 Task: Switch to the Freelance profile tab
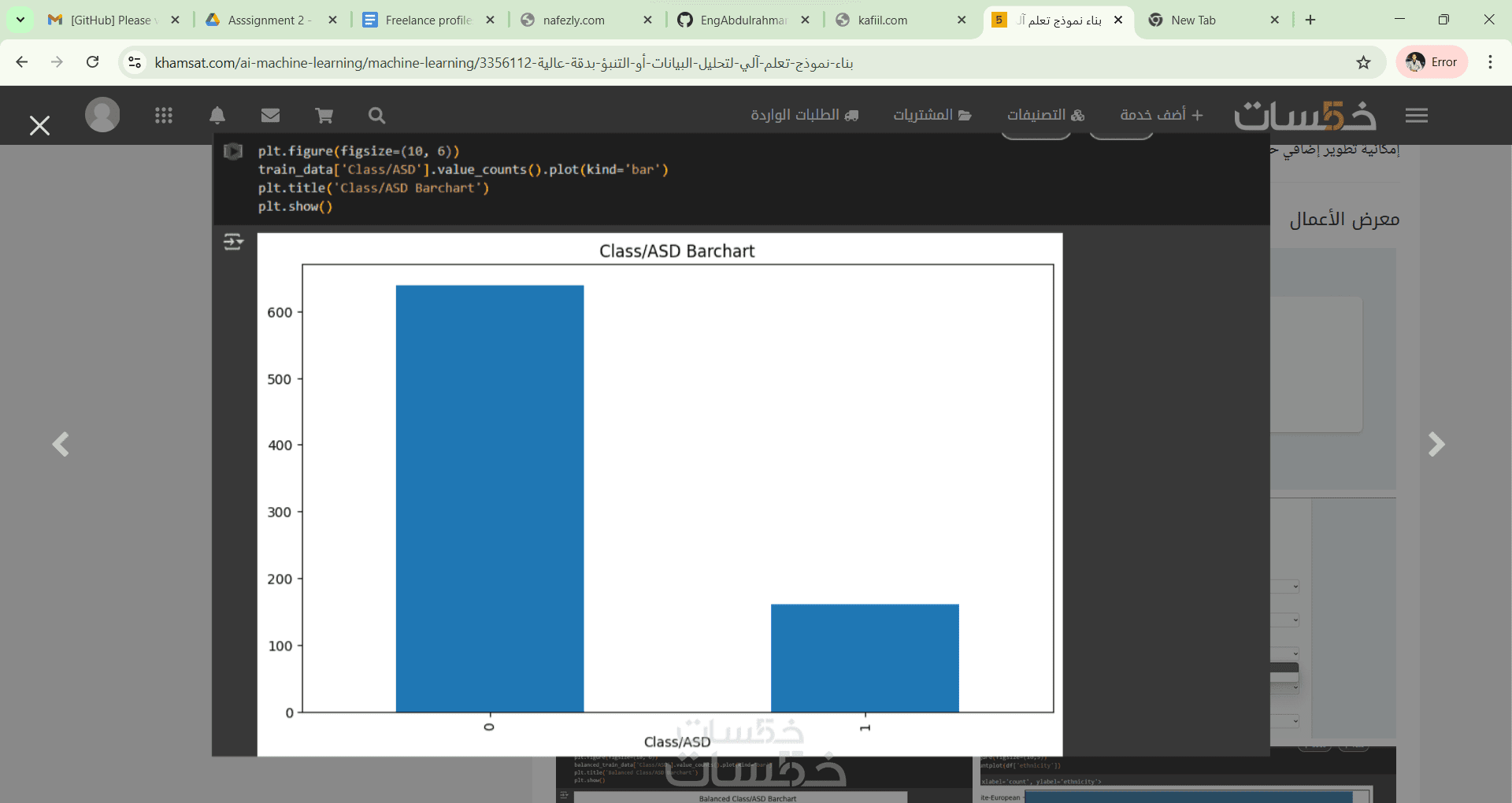(x=428, y=20)
